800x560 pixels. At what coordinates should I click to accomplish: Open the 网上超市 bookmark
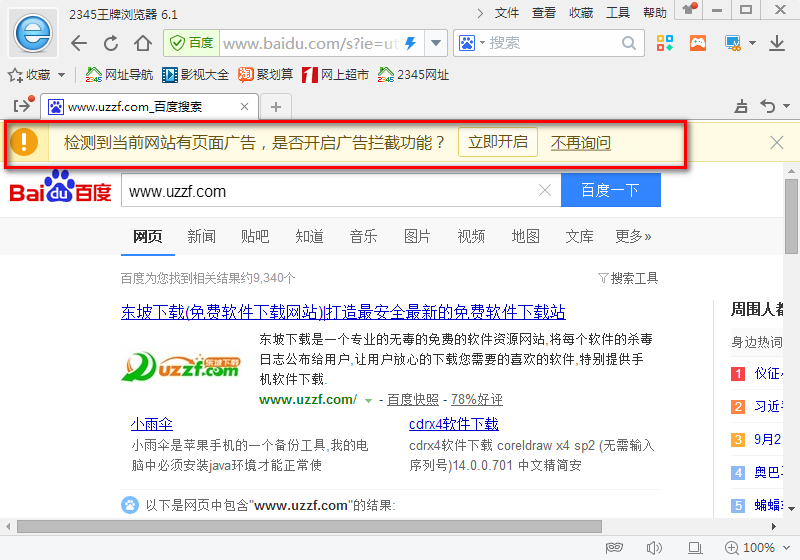335,75
